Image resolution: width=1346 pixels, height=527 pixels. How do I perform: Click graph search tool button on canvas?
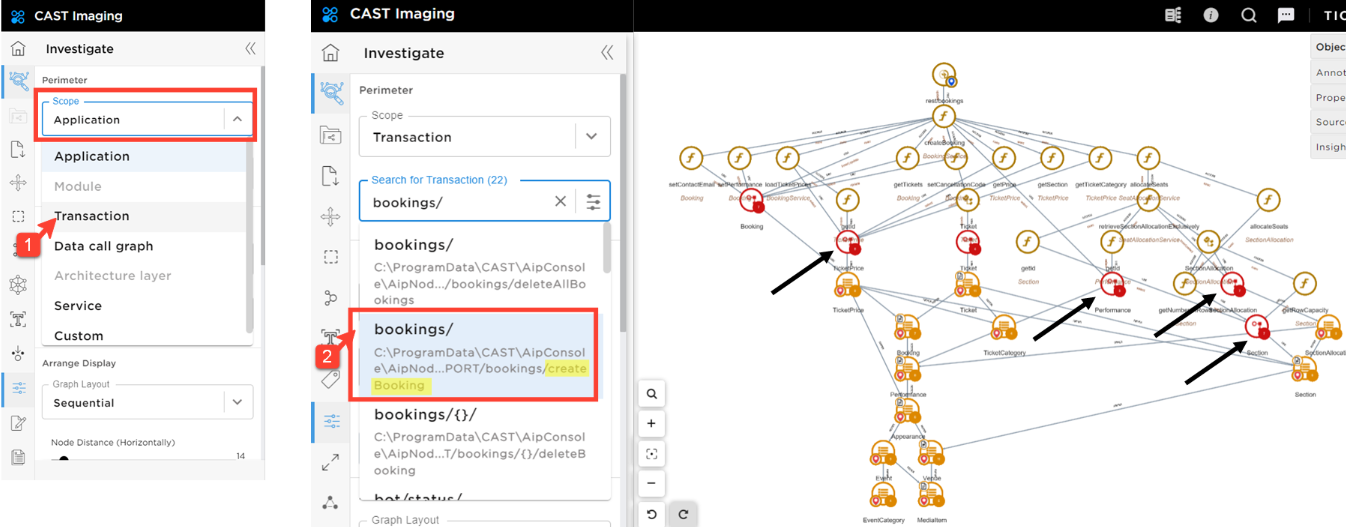click(x=651, y=394)
